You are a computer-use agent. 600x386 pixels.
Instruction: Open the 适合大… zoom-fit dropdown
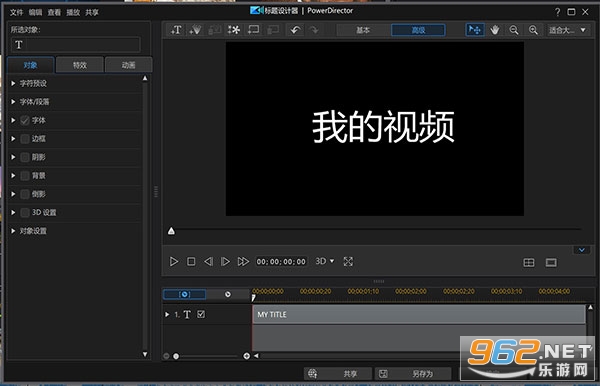click(568, 30)
